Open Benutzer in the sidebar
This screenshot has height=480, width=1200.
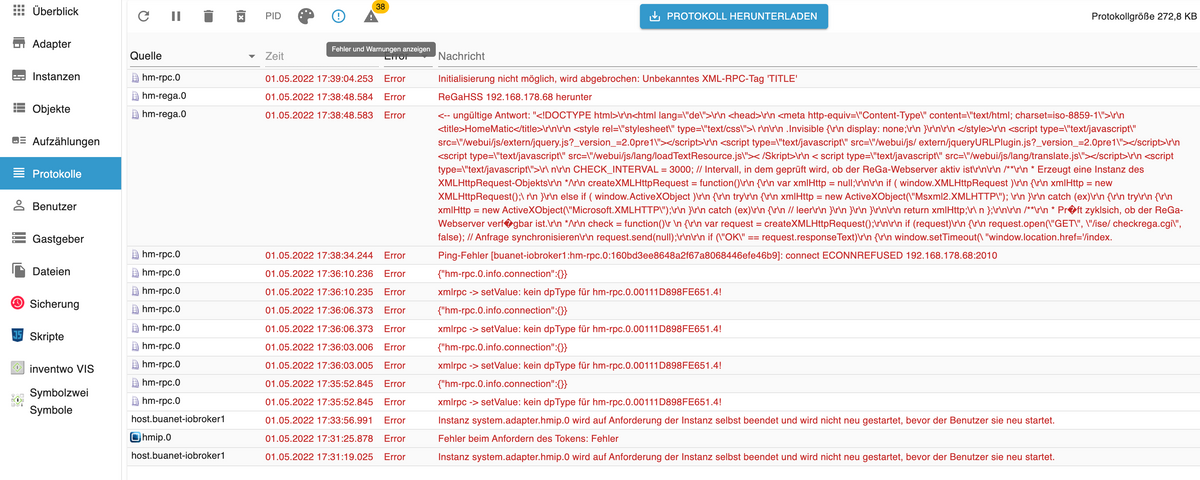coord(56,206)
